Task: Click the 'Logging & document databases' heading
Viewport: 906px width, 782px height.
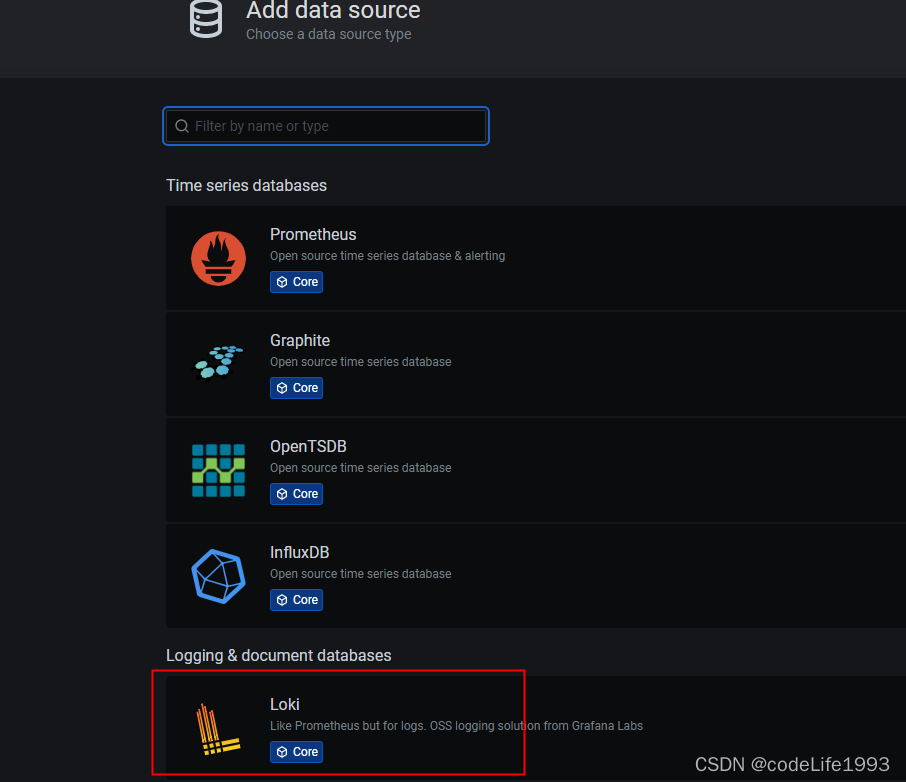Action: point(279,655)
